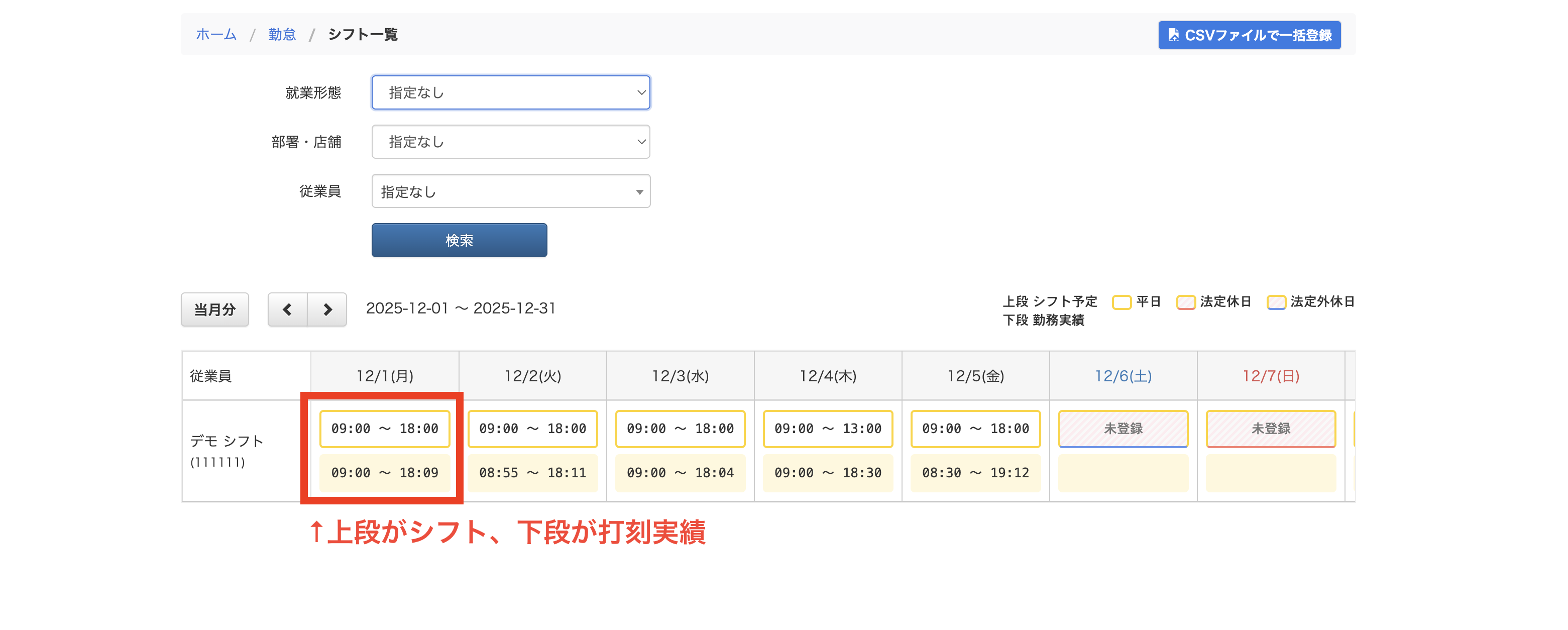The image size is (1568, 630).
Task: Open the 勤怠 breadcrumb link
Action: point(282,35)
